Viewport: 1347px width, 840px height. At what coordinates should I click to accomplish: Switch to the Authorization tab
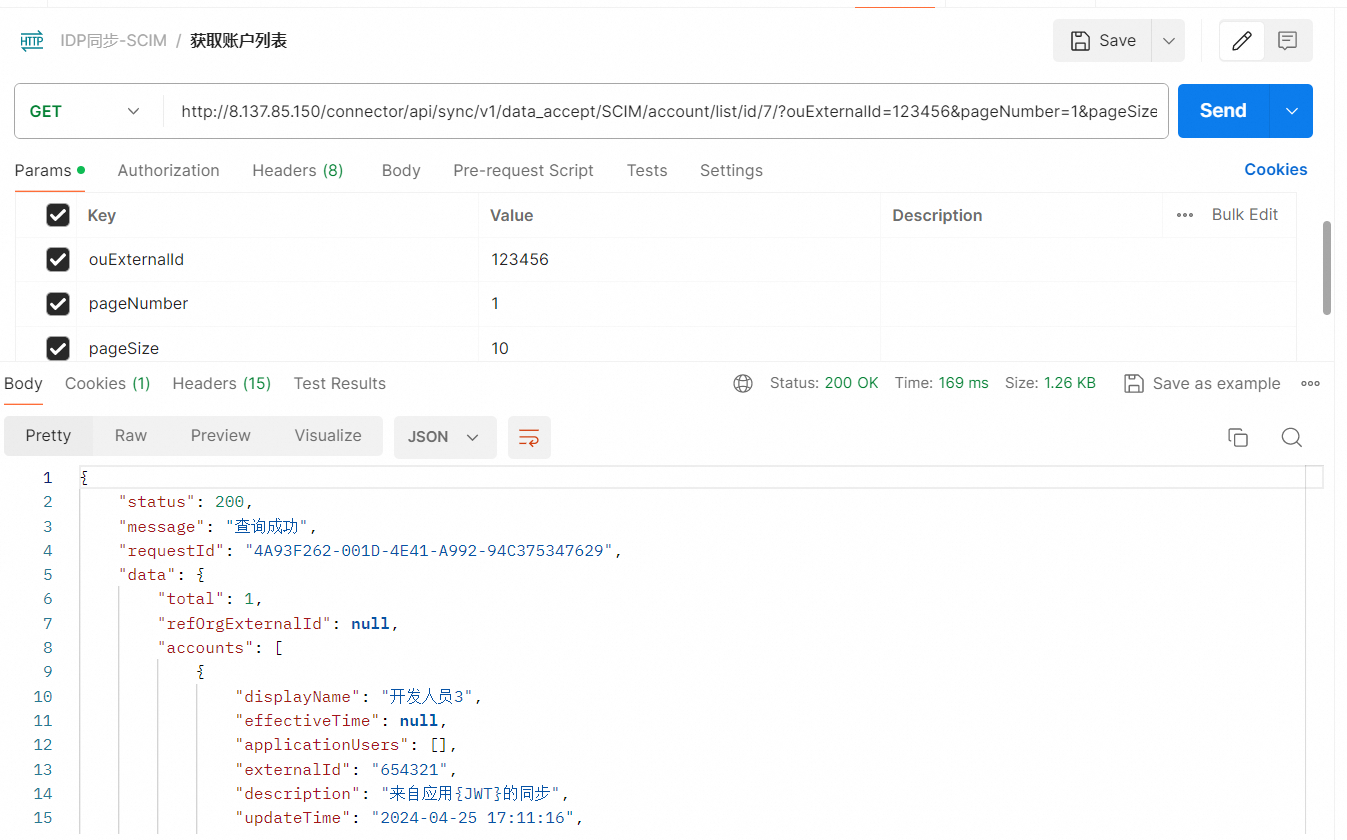click(x=169, y=170)
